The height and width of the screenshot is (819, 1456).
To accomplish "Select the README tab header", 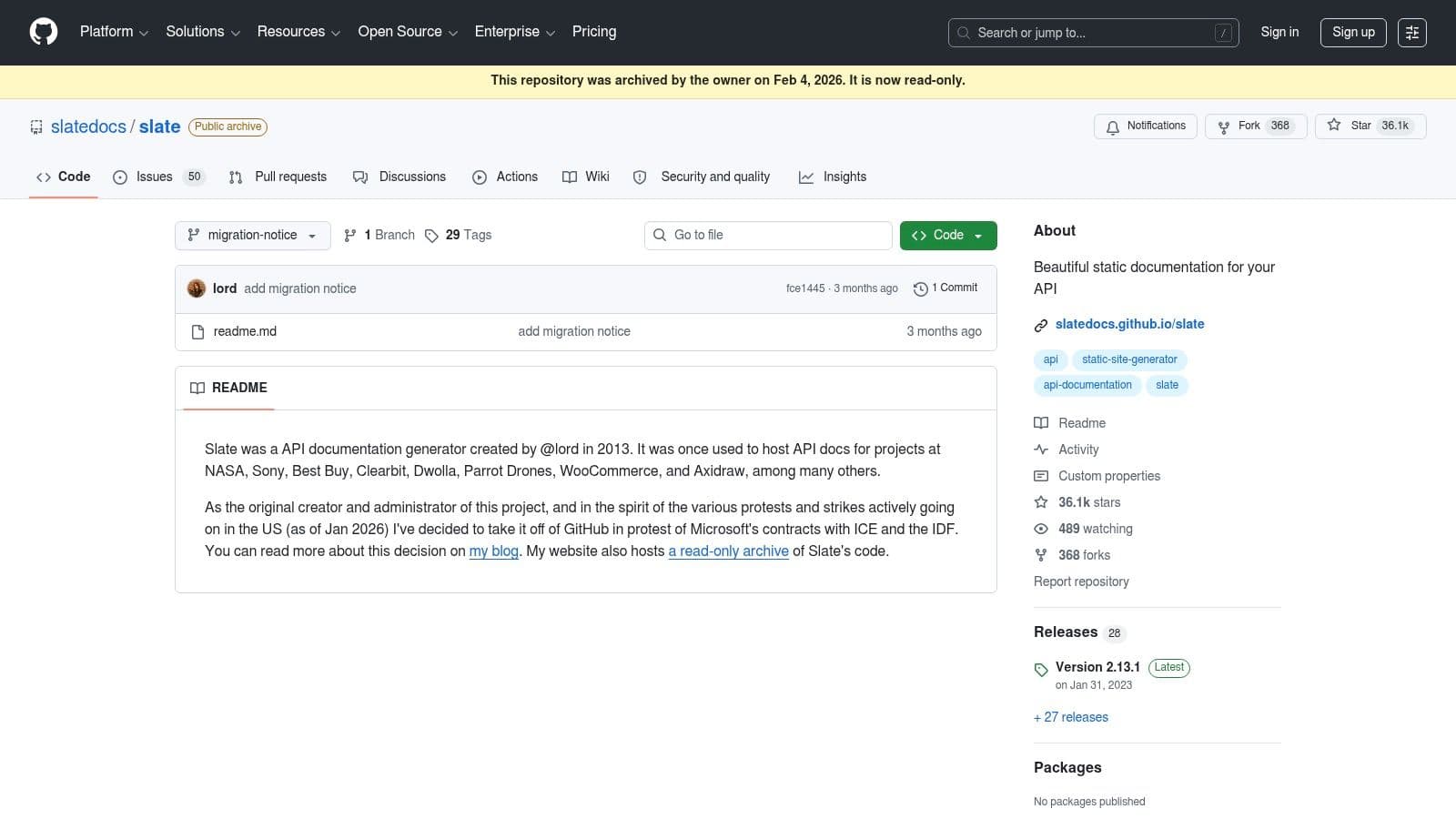I will 228,388.
